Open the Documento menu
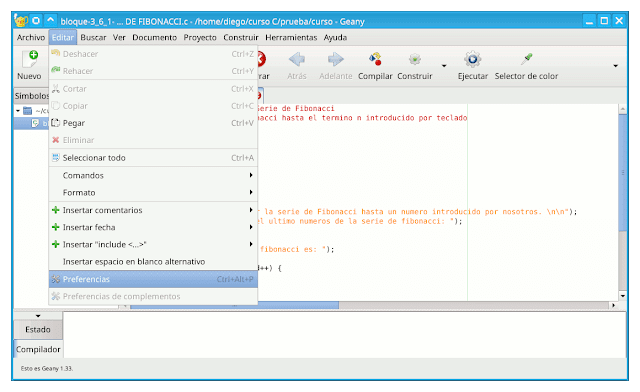640x392 pixels. (154, 38)
